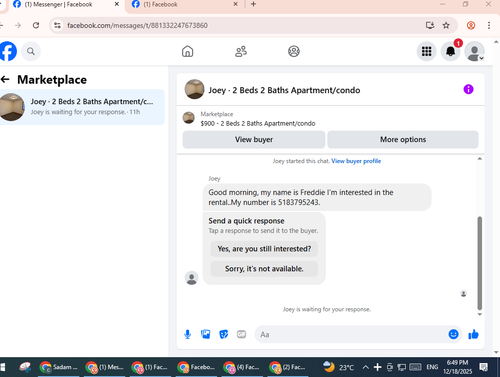Image resolution: width=500 pixels, height=377 pixels.
Task: View site information icon in address bar
Action: click(x=57, y=25)
